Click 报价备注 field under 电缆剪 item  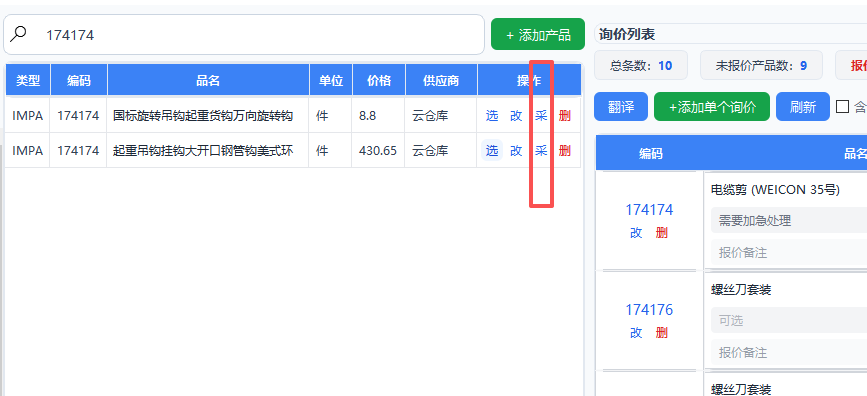click(x=789, y=253)
